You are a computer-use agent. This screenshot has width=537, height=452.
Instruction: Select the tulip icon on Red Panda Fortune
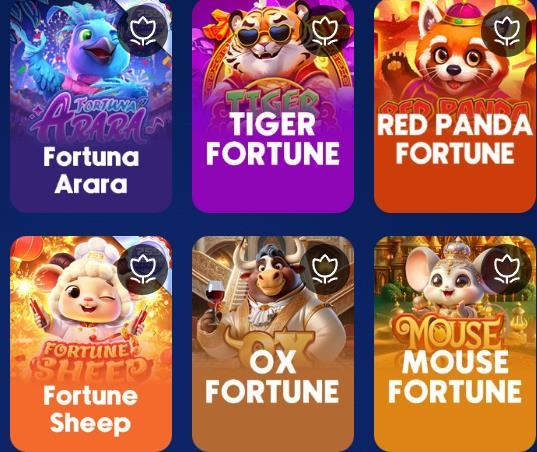[507, 31]
